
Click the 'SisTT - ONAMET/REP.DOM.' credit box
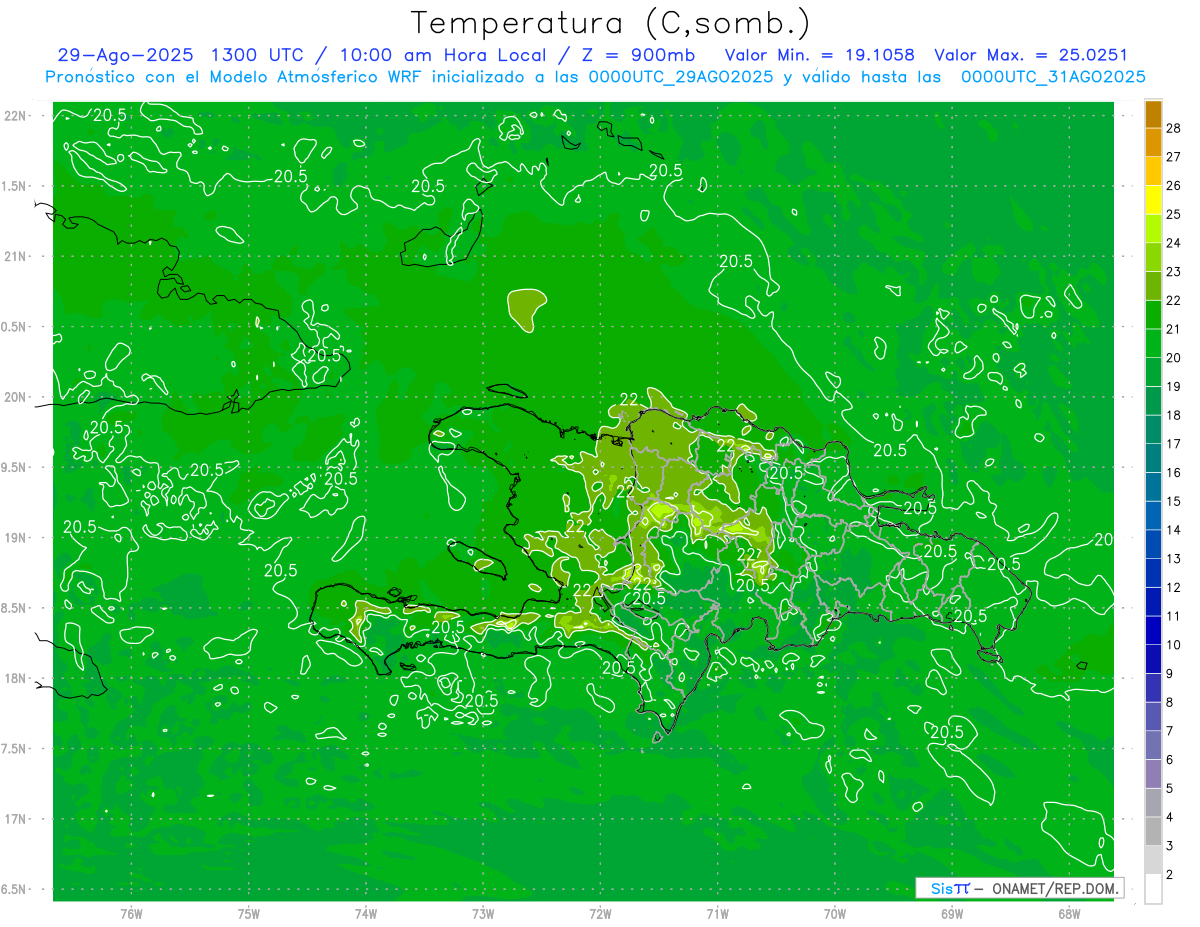click(x=1019, y=888)
